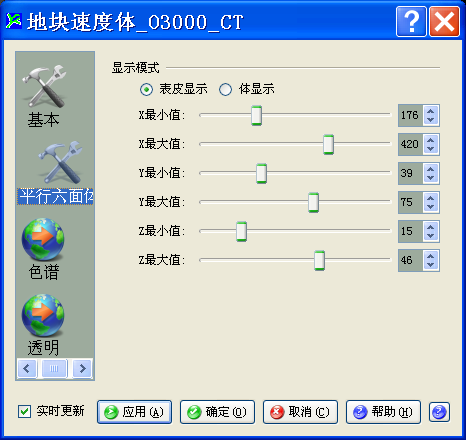Screen dimensions: 466x440
Task: Click the application logo icon in title bar
Action: [x=14, y=21]
